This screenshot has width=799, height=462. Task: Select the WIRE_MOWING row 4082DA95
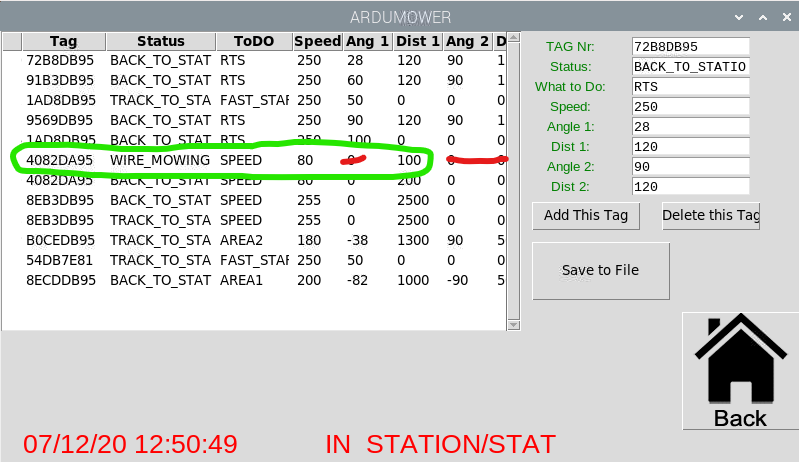coord(254,160)
